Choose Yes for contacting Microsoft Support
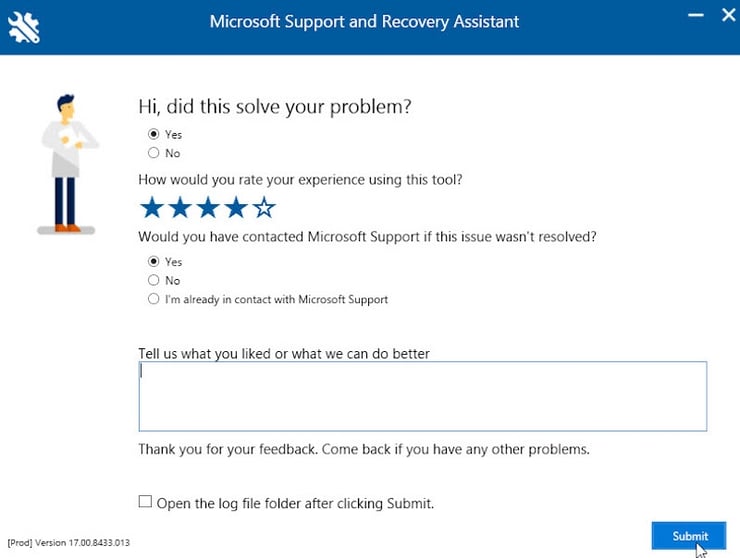This screenshot has width=740, height=558. pos(154,262)
